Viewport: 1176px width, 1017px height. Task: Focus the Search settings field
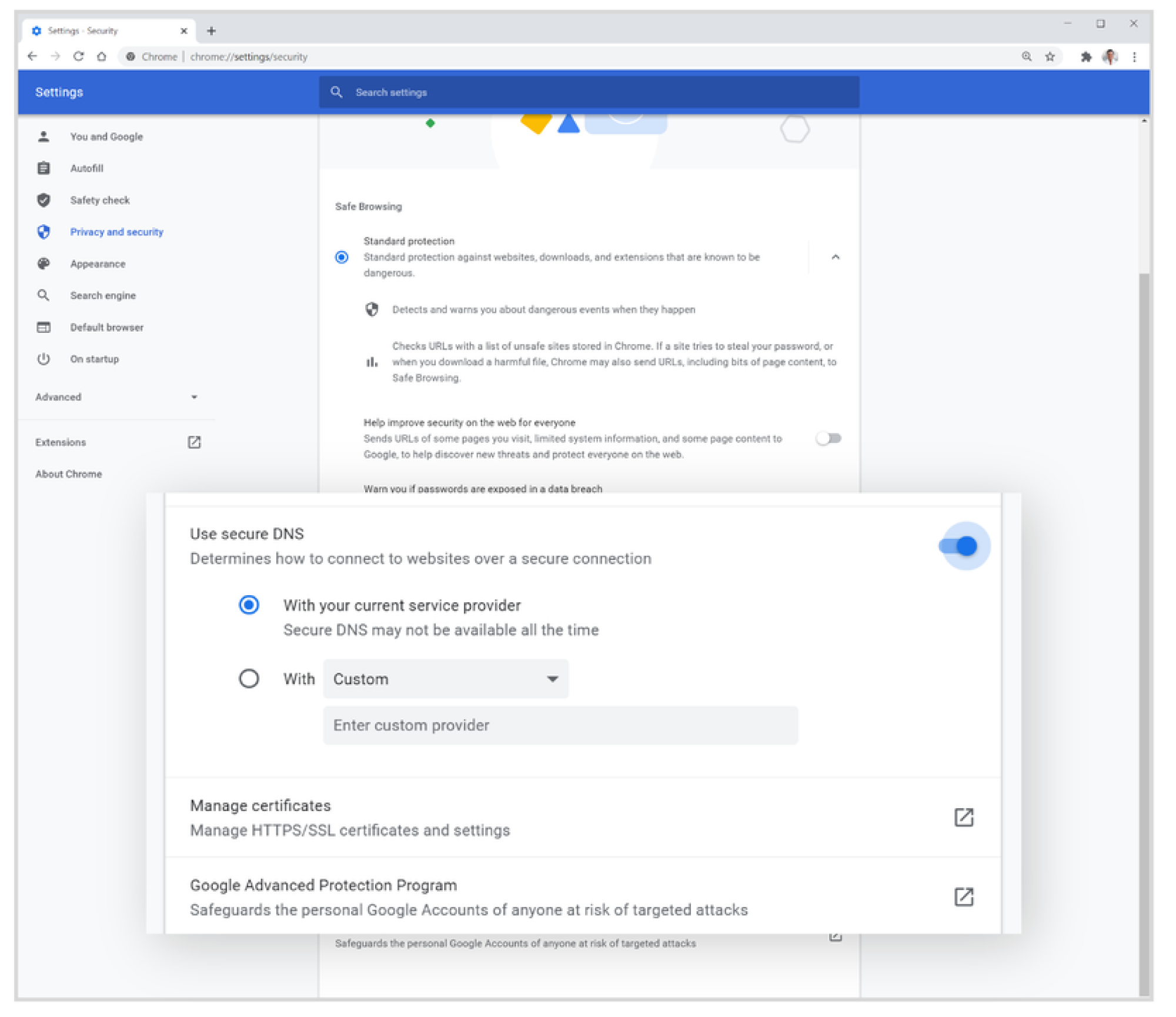[x=589, y=92]
